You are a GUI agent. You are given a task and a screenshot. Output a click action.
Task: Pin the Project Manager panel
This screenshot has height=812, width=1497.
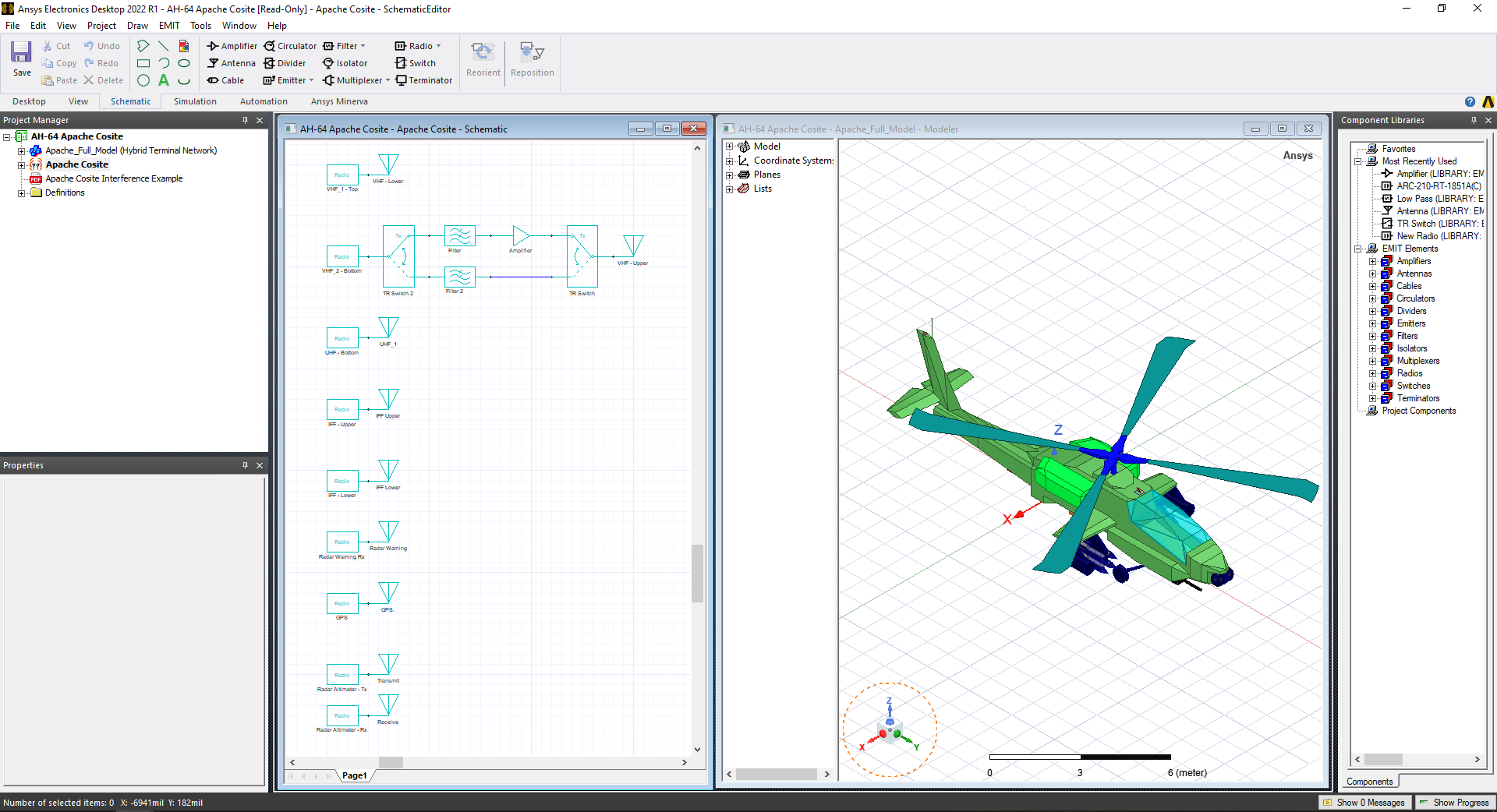pos(245,120)
